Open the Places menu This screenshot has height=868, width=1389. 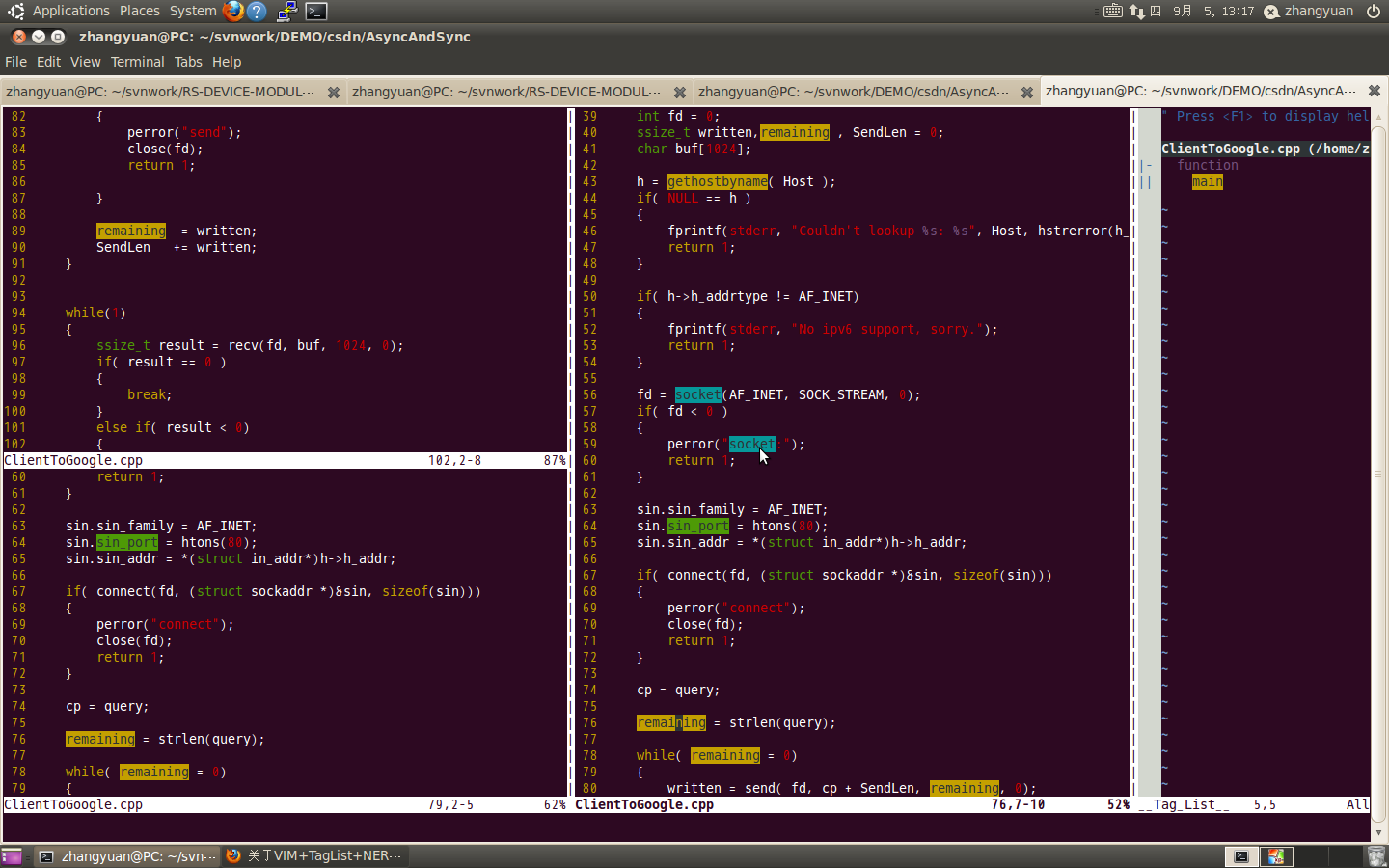coord(140,12)
